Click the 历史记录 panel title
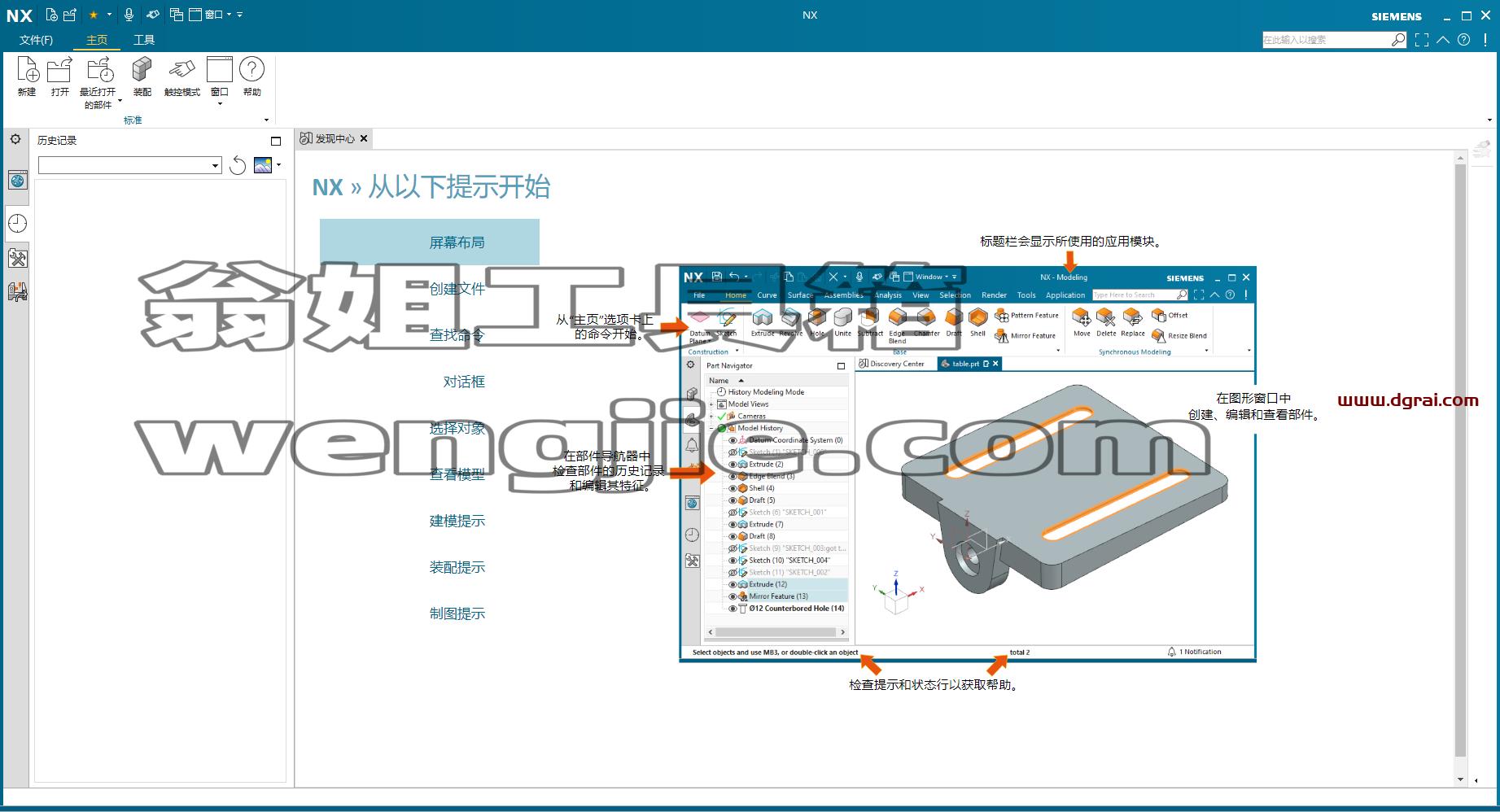The image size is (1500, 812). tap(57, 141)
